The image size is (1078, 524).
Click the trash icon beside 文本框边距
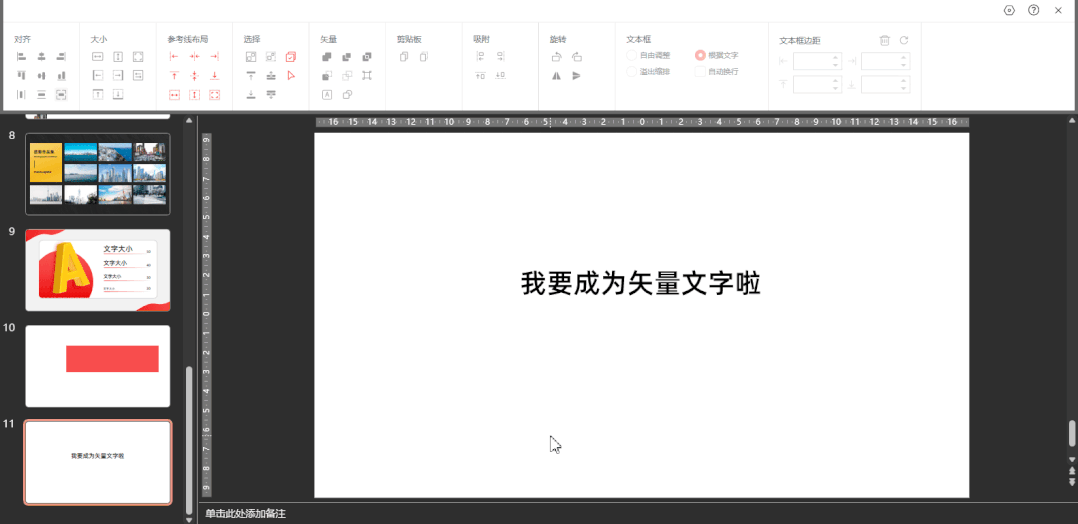tap(885, 41)
